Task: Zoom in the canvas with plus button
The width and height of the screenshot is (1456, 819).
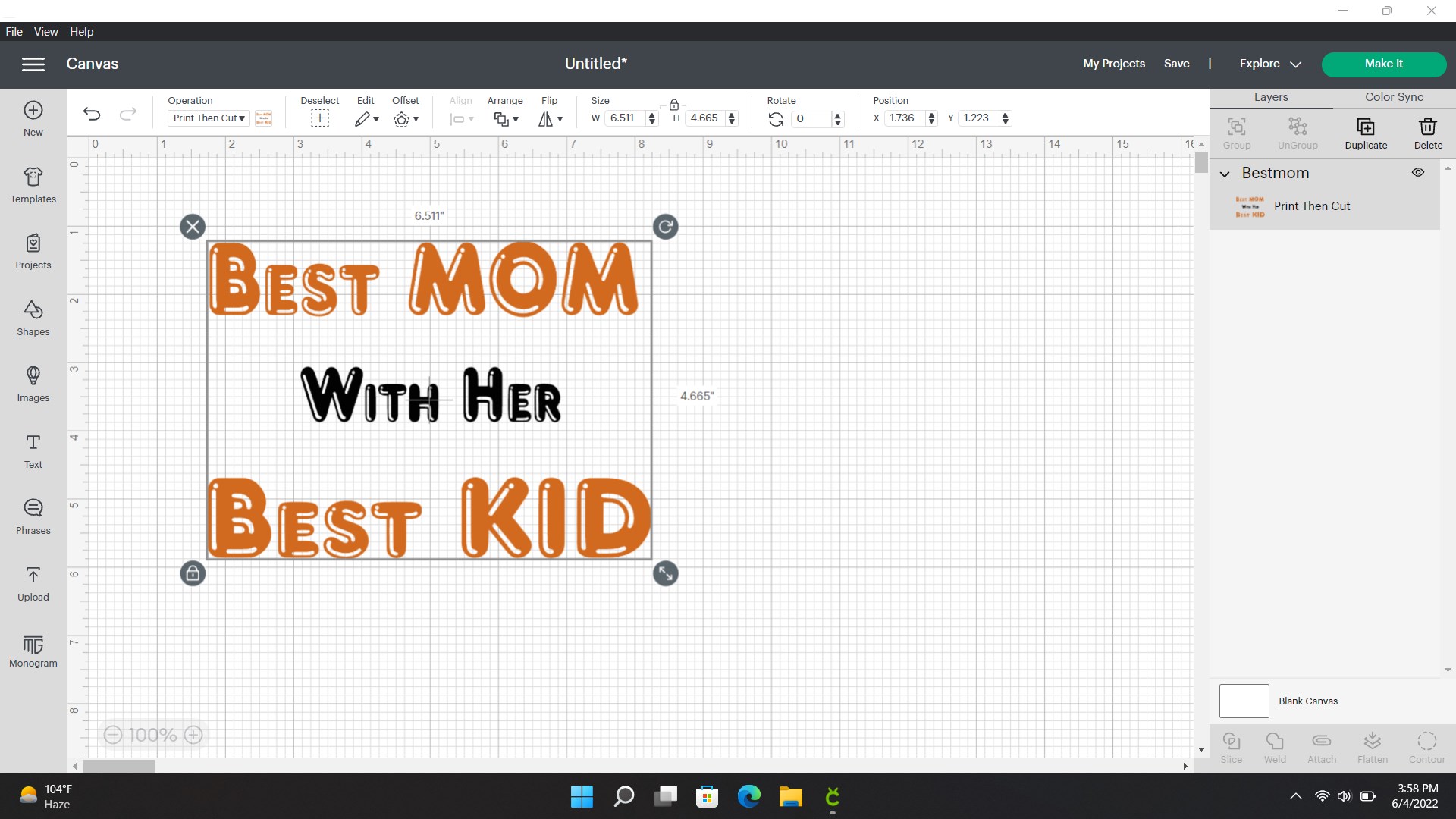Action: tap(193, 735)
